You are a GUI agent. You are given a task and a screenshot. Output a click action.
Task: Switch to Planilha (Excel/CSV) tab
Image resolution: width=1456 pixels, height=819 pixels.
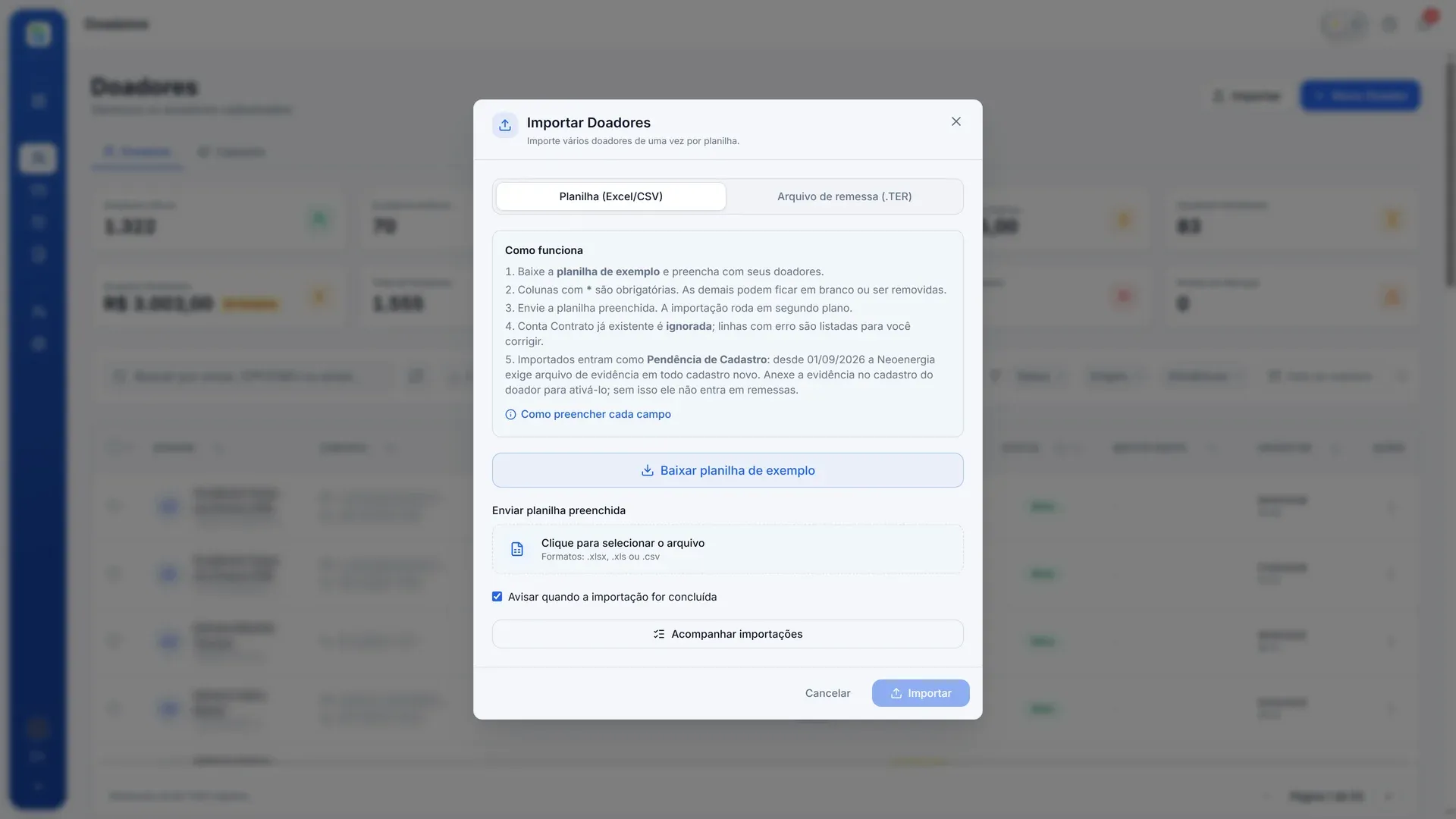pyautogui.click(x=610, y=196)
